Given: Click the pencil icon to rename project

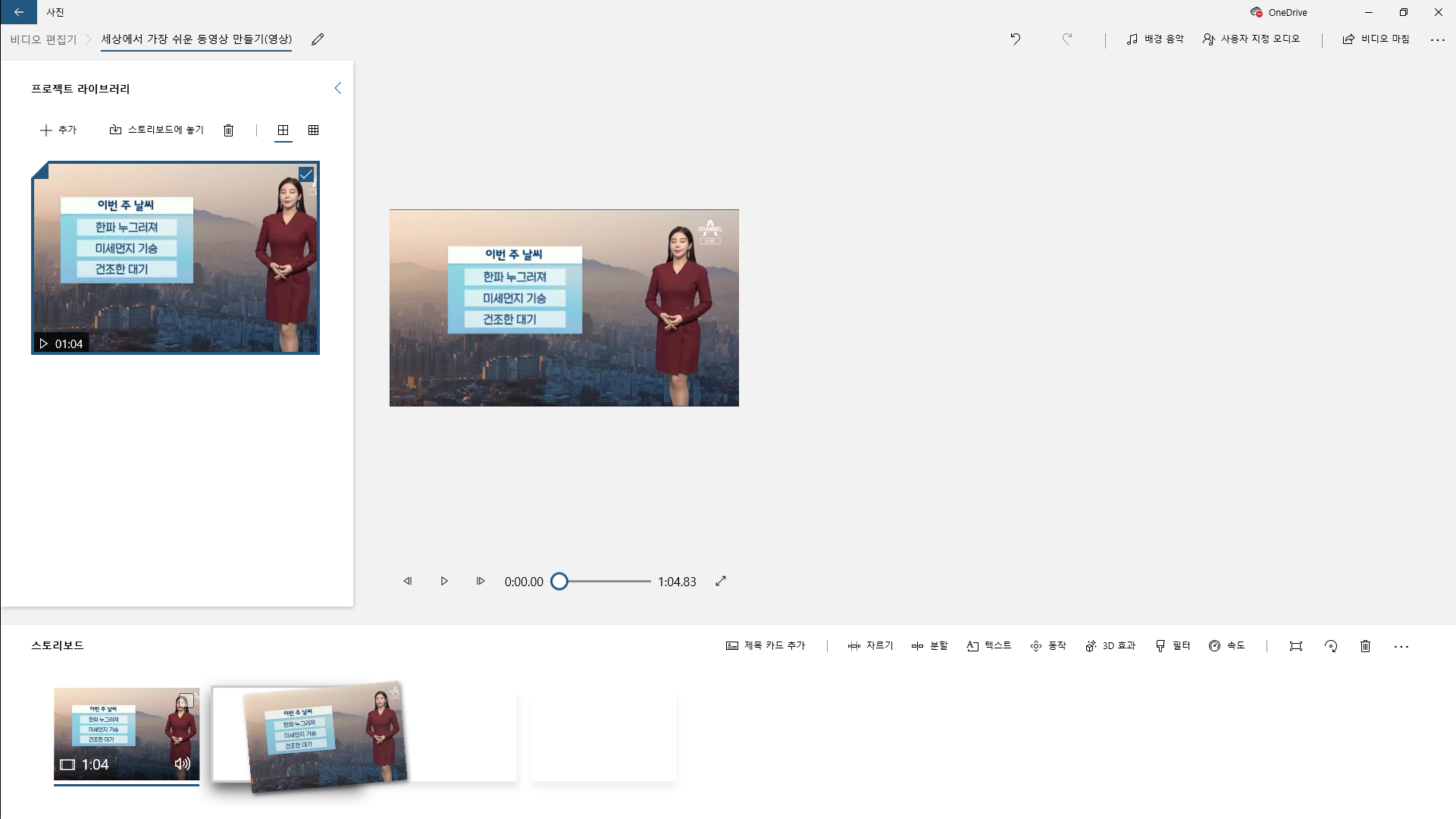Looking at the screenshot, I should [318, 39].
